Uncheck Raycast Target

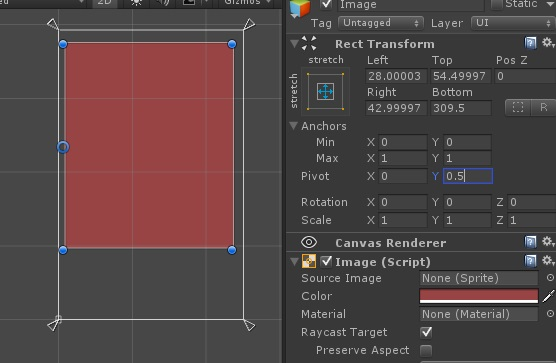426,332
